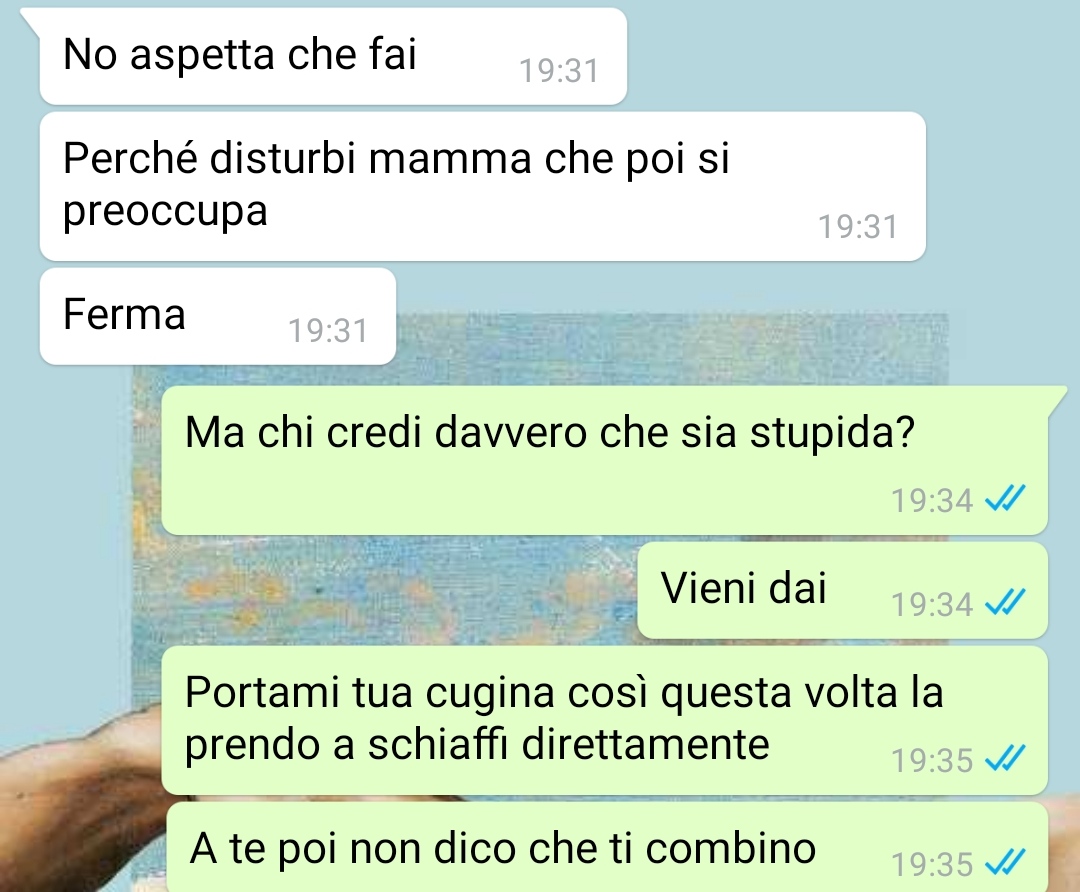The height and width of the screenshot is (892, 1080).
Task: Tap the 19:31 timestamp on 'No aspetta che fai'
Action: point(559,70)
